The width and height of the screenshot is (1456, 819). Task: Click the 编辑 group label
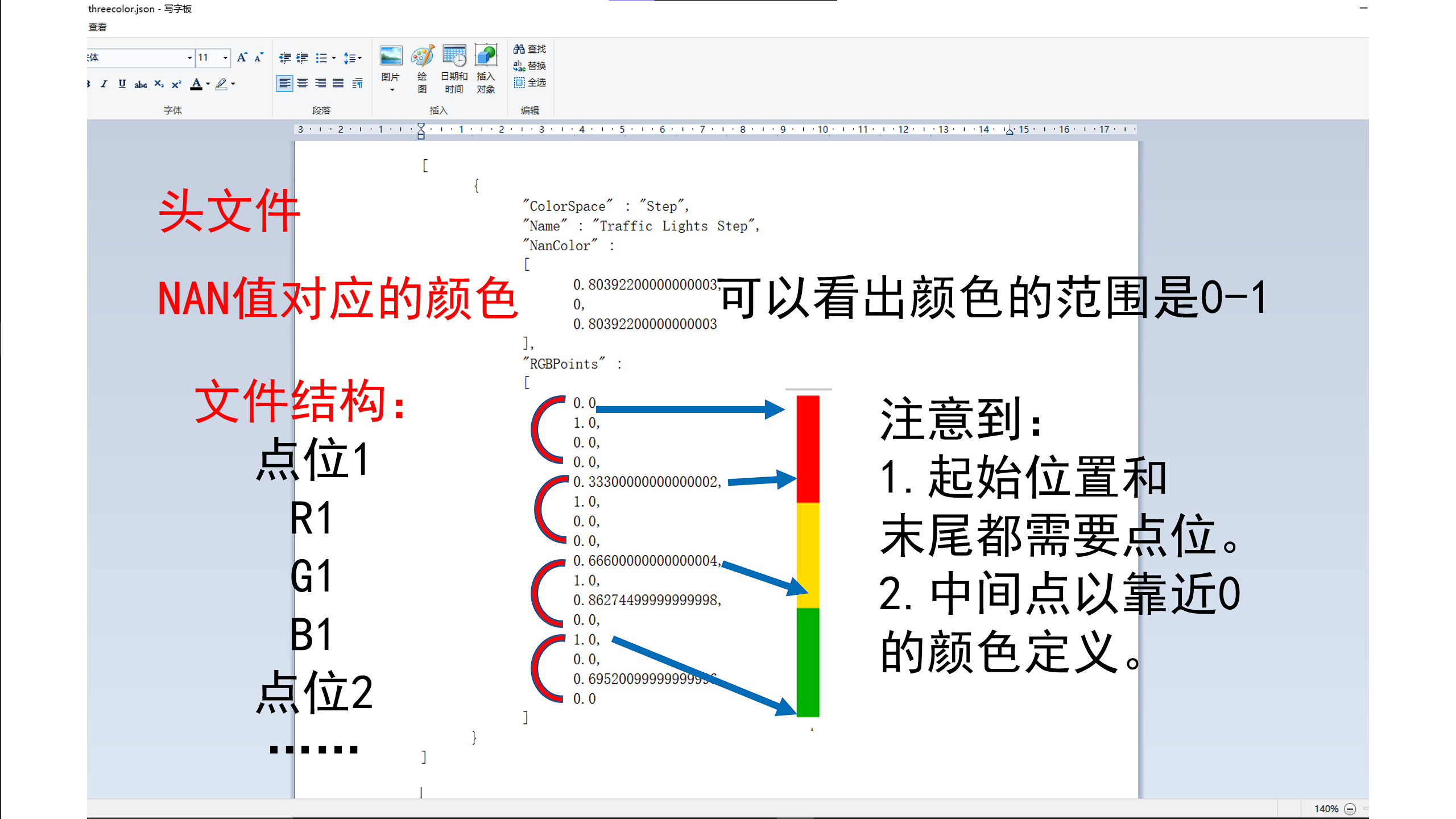tap(530, 110)
